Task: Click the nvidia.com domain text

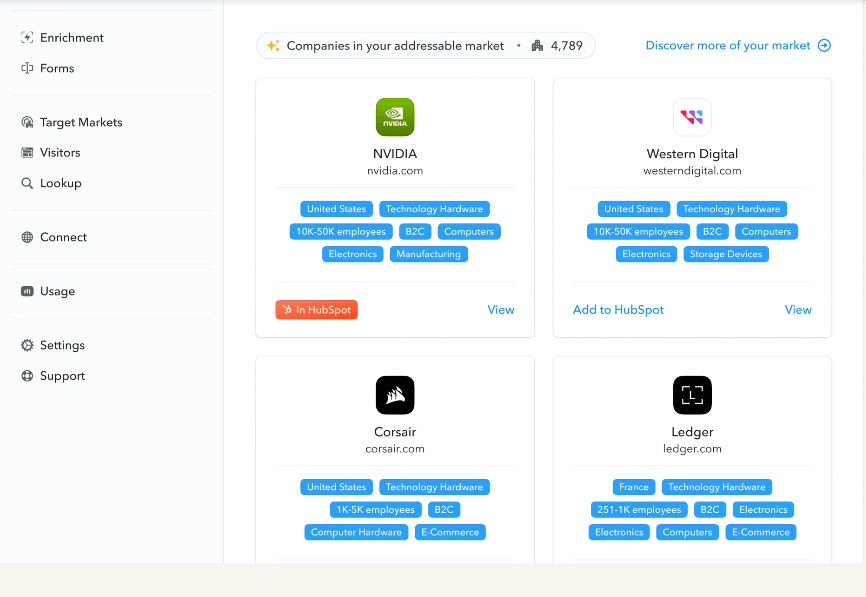Action: point(395,171)
